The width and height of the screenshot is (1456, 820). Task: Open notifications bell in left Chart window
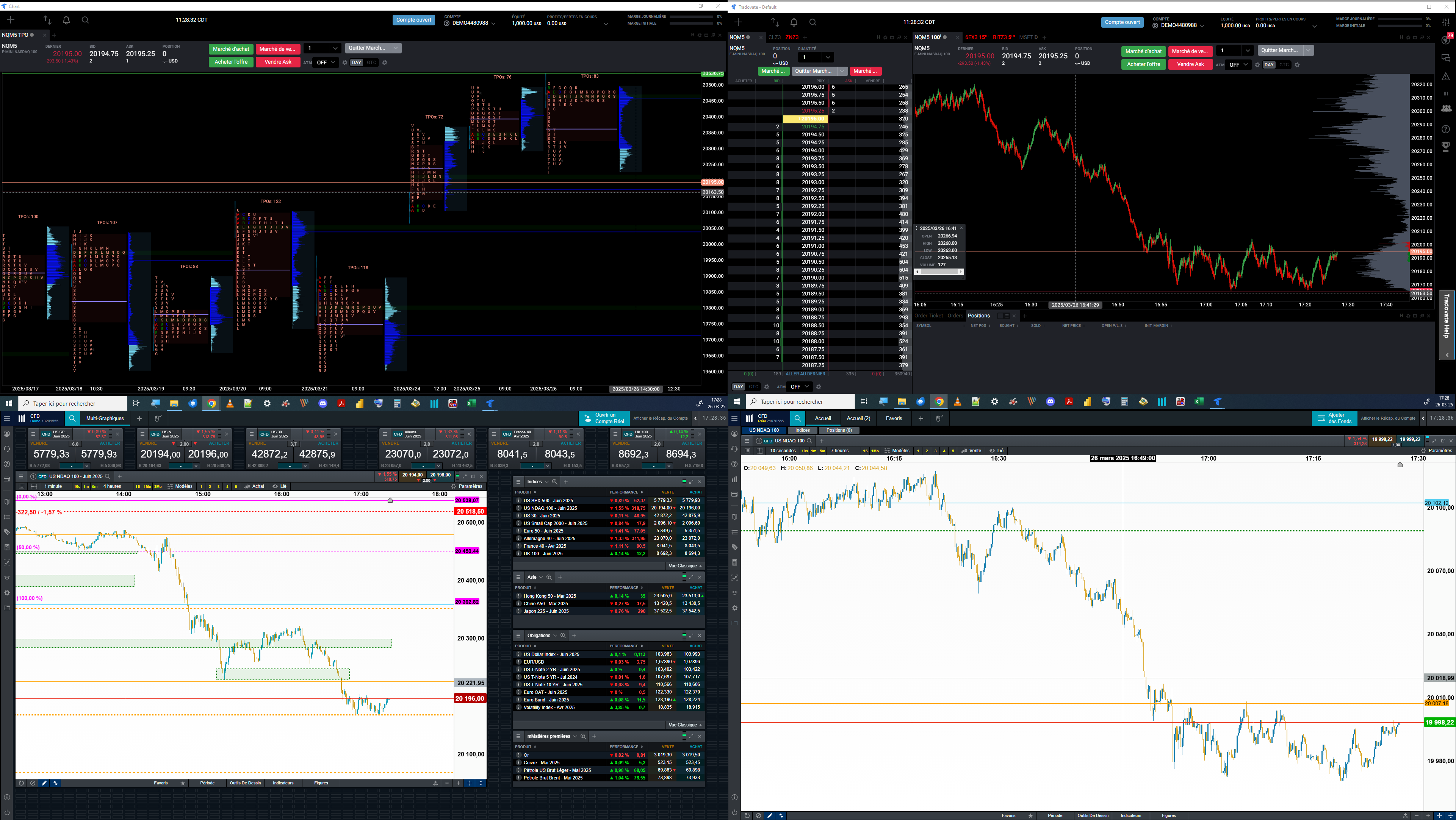(66, 20)
